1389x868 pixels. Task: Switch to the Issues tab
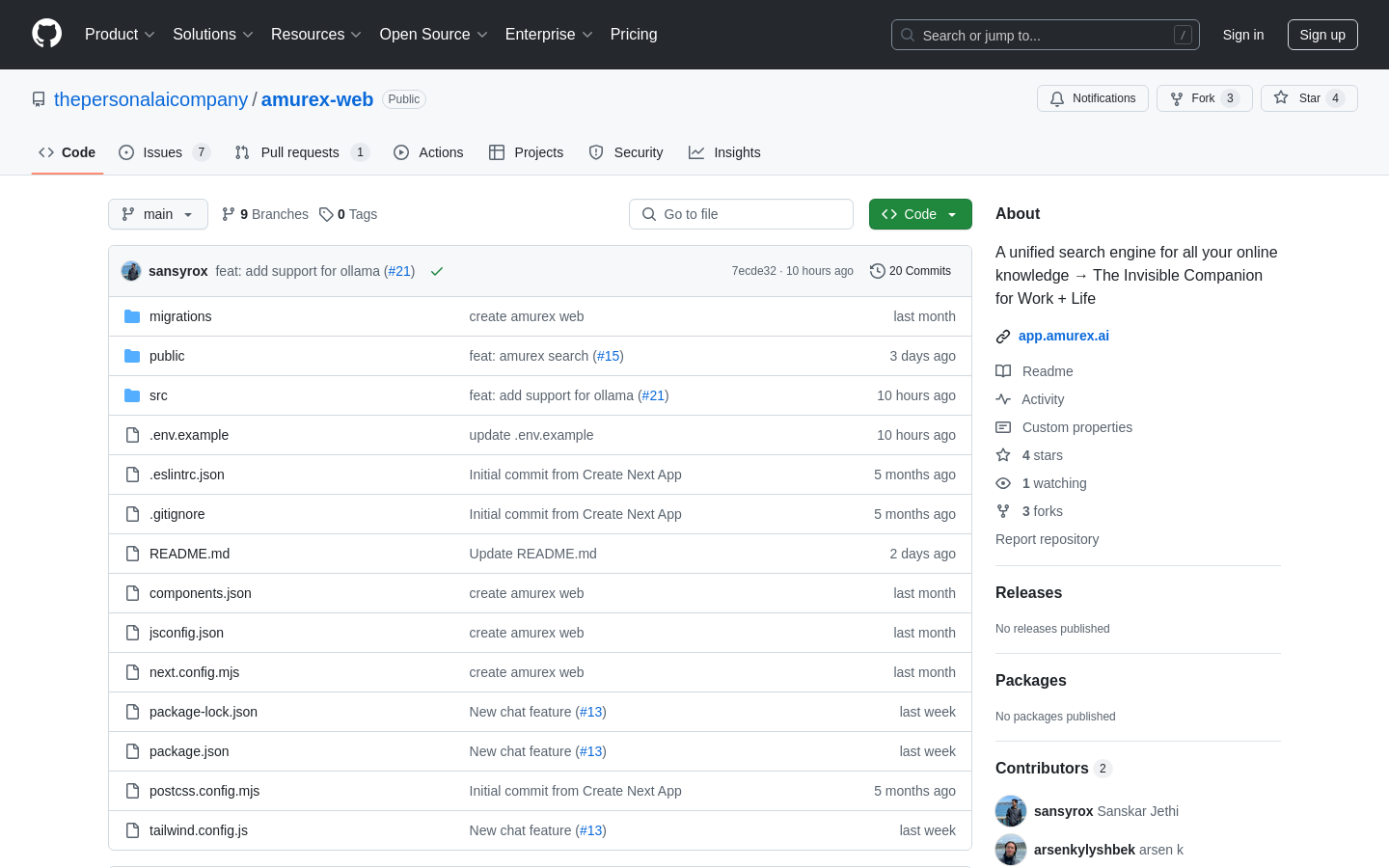(x=164, y=152)
